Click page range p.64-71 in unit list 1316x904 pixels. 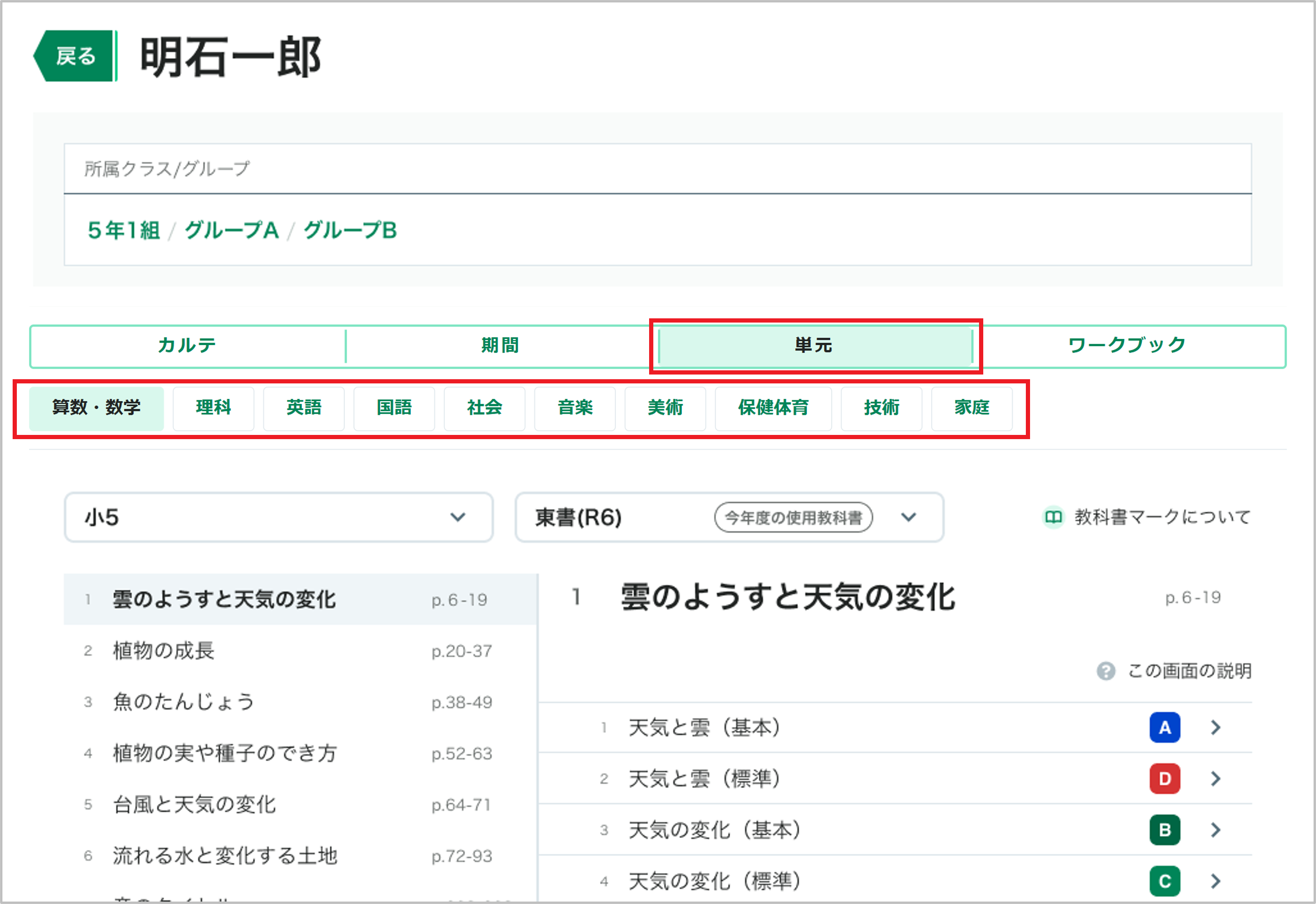click(461, 805)
